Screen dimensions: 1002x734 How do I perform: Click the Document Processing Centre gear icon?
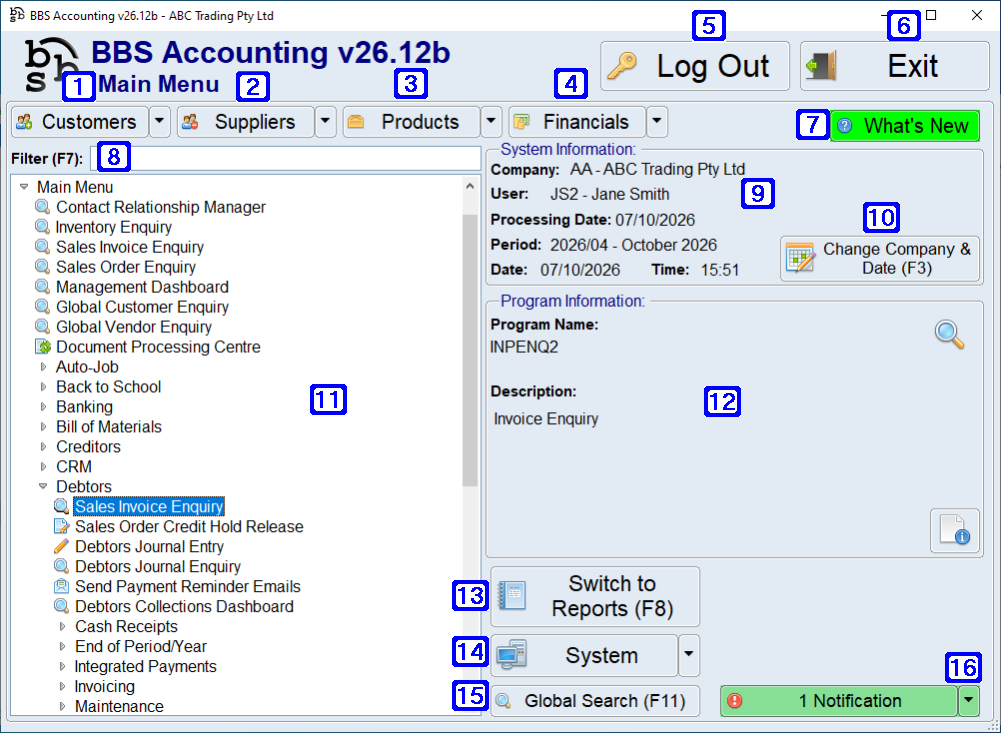[43, 347]
